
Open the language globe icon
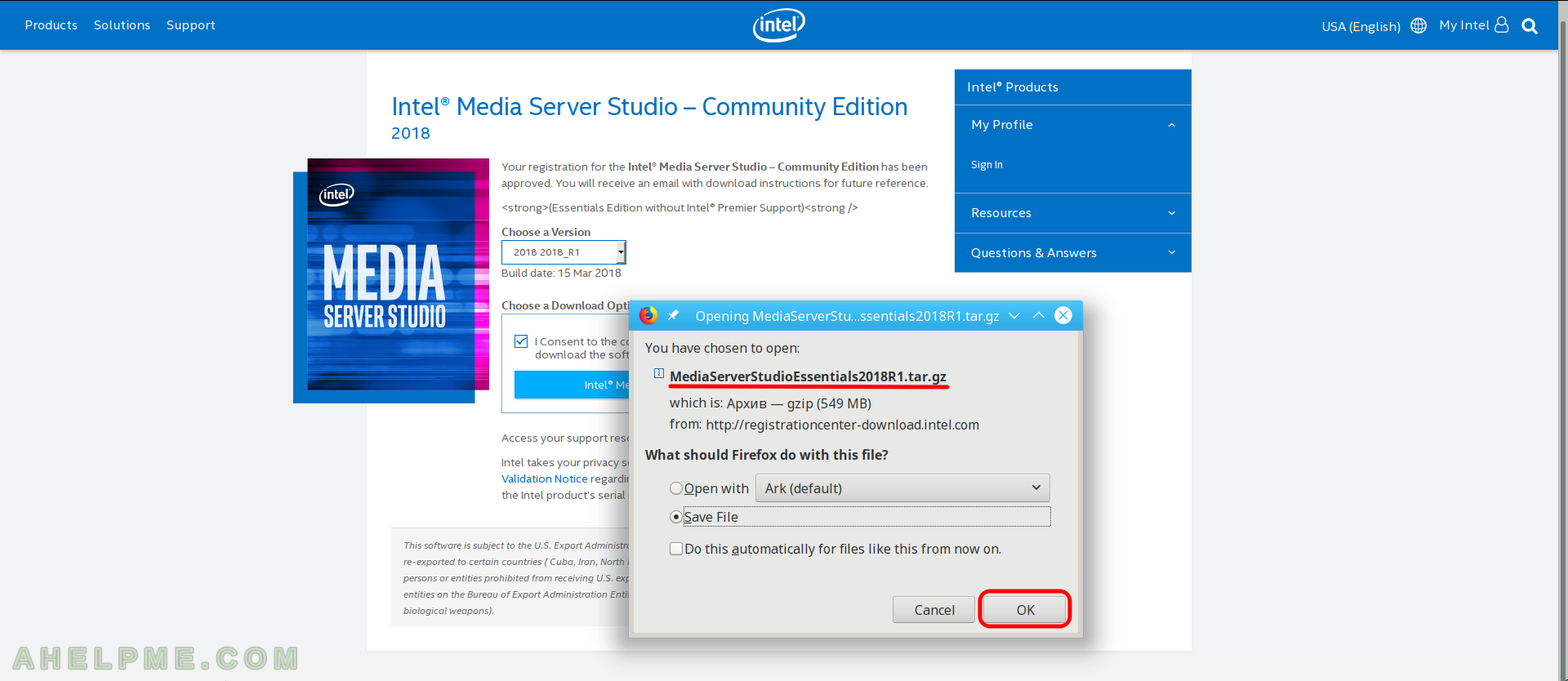tap(1419, 25)
